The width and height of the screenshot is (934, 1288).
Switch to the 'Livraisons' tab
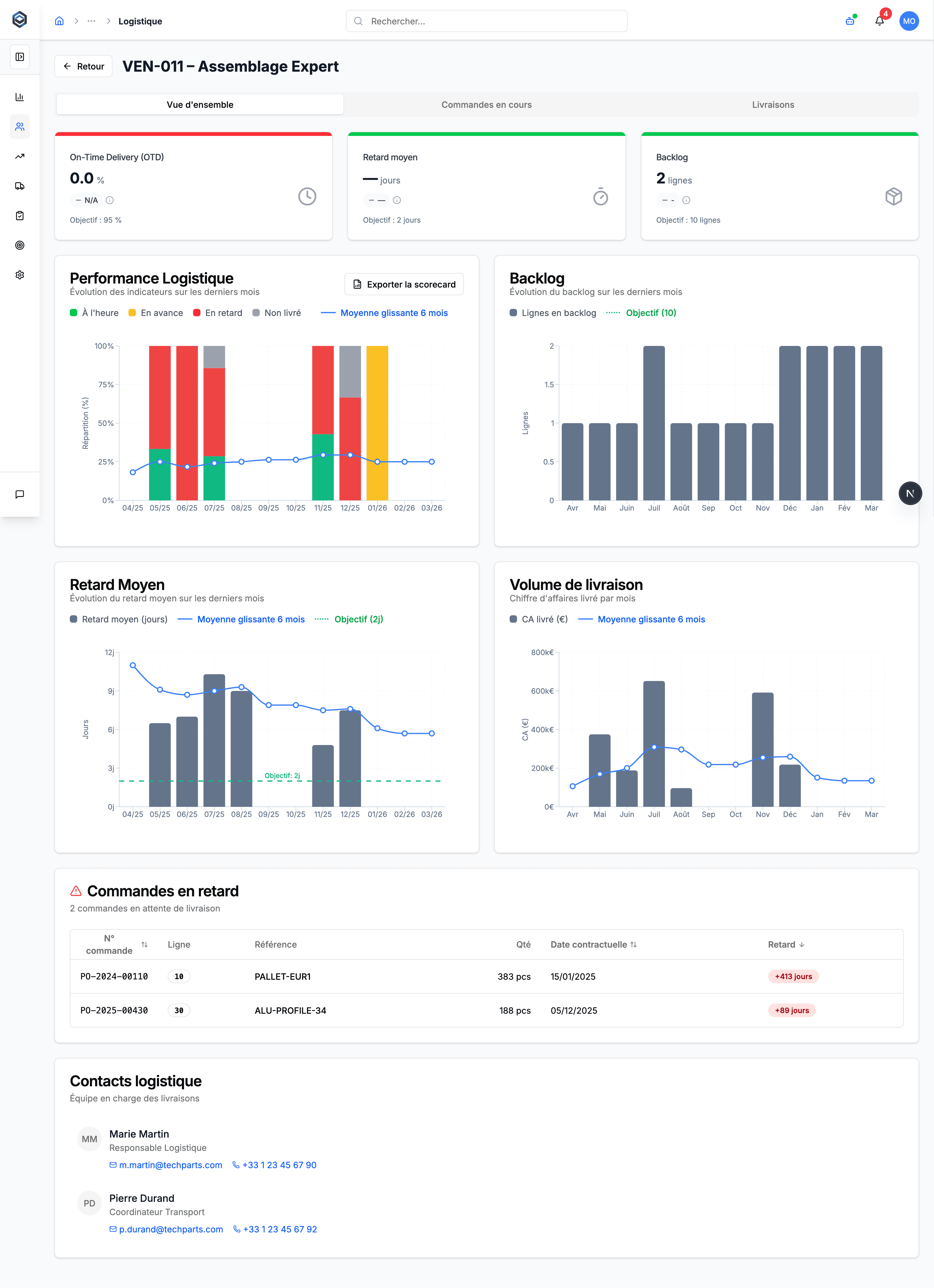[x=773, y=104]
